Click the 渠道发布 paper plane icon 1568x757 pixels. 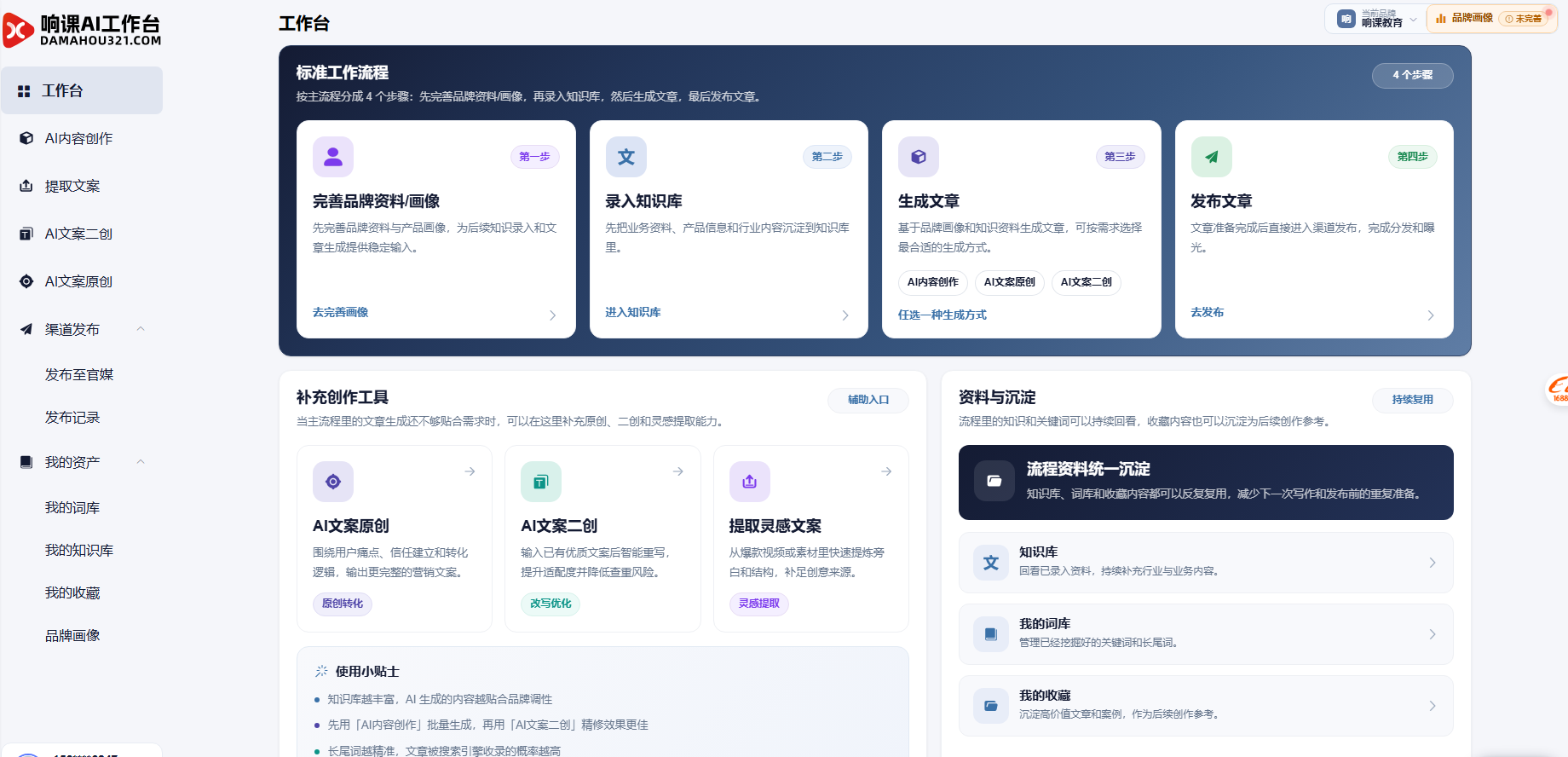(26, 329)
